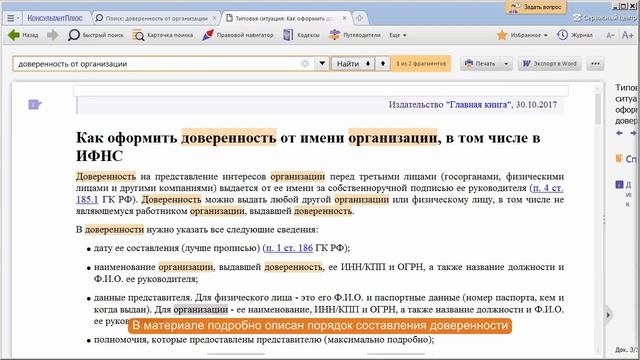Screen dimensions: 640x360
Task: Click the '1 из 2 фрагментов' indicator
Action: [x=421, y=64]
